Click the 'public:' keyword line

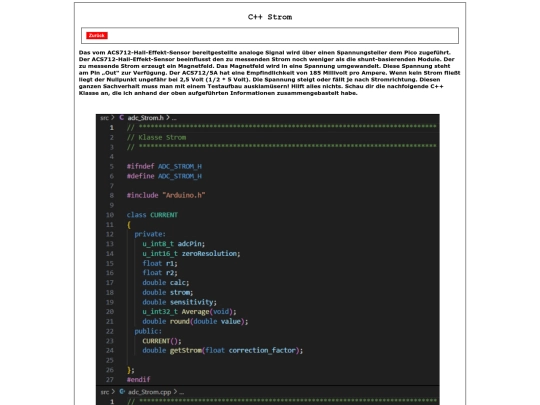pyautogui.click(x=148, y=331)
